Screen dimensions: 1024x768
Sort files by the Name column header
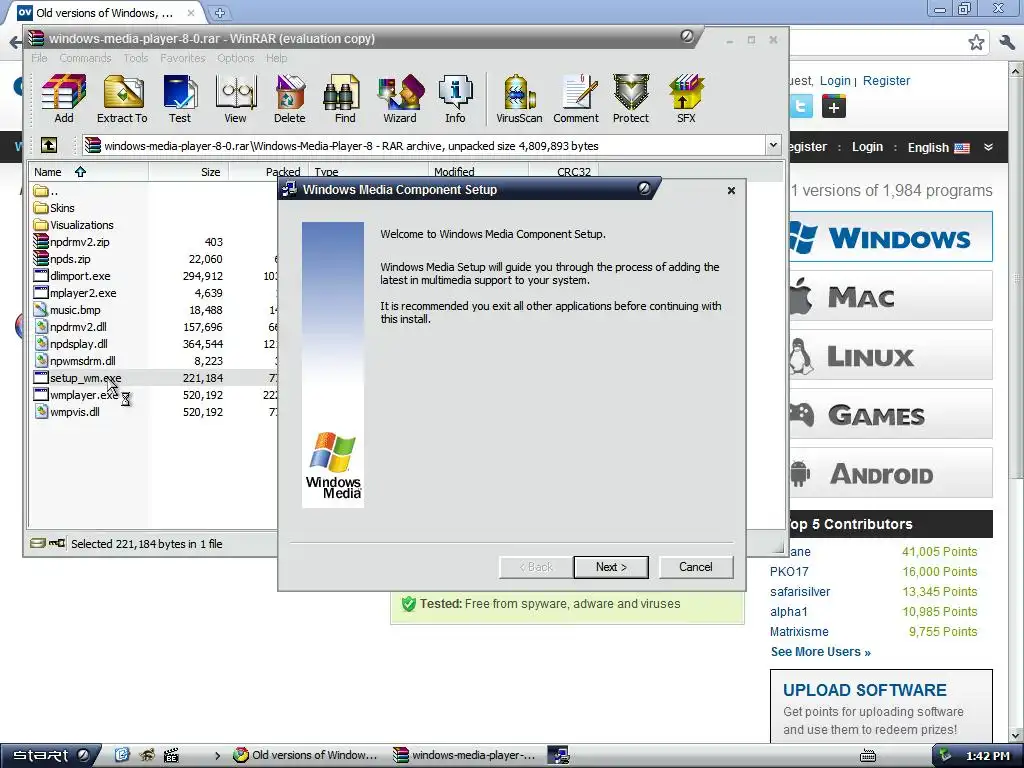point(88,172)
